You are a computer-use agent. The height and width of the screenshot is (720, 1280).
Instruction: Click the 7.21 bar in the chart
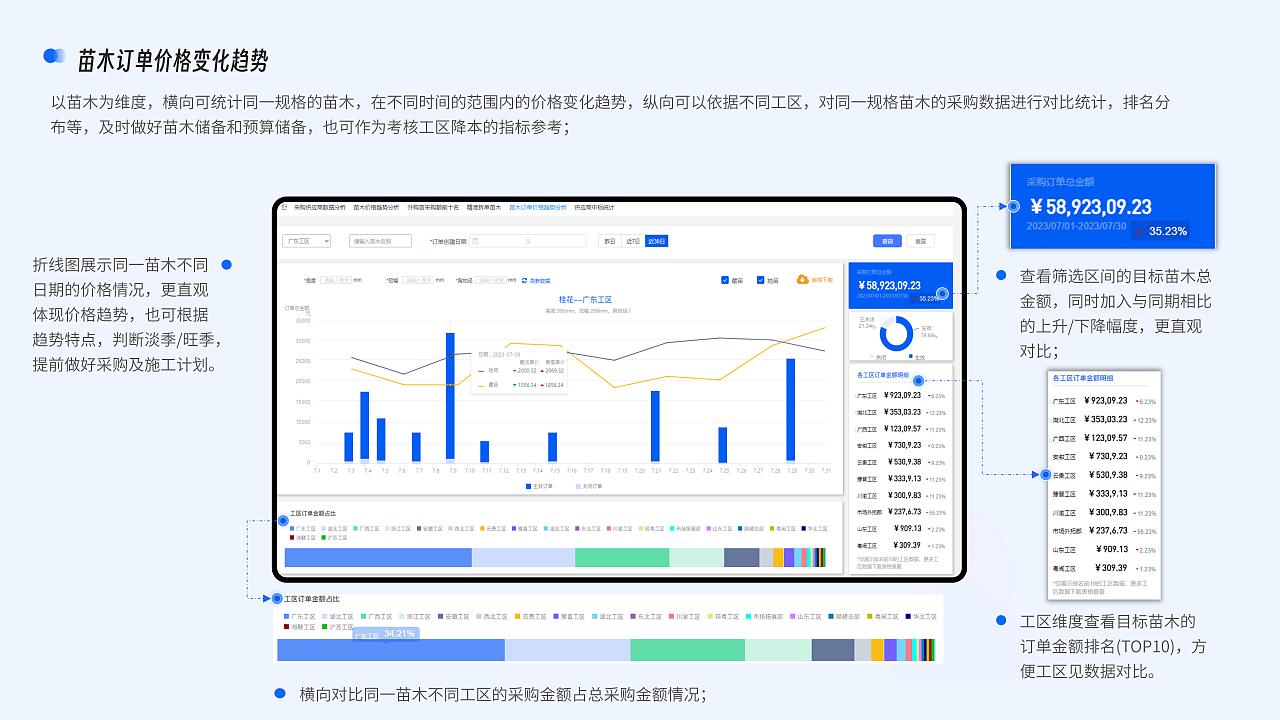(x=655, y=426)
